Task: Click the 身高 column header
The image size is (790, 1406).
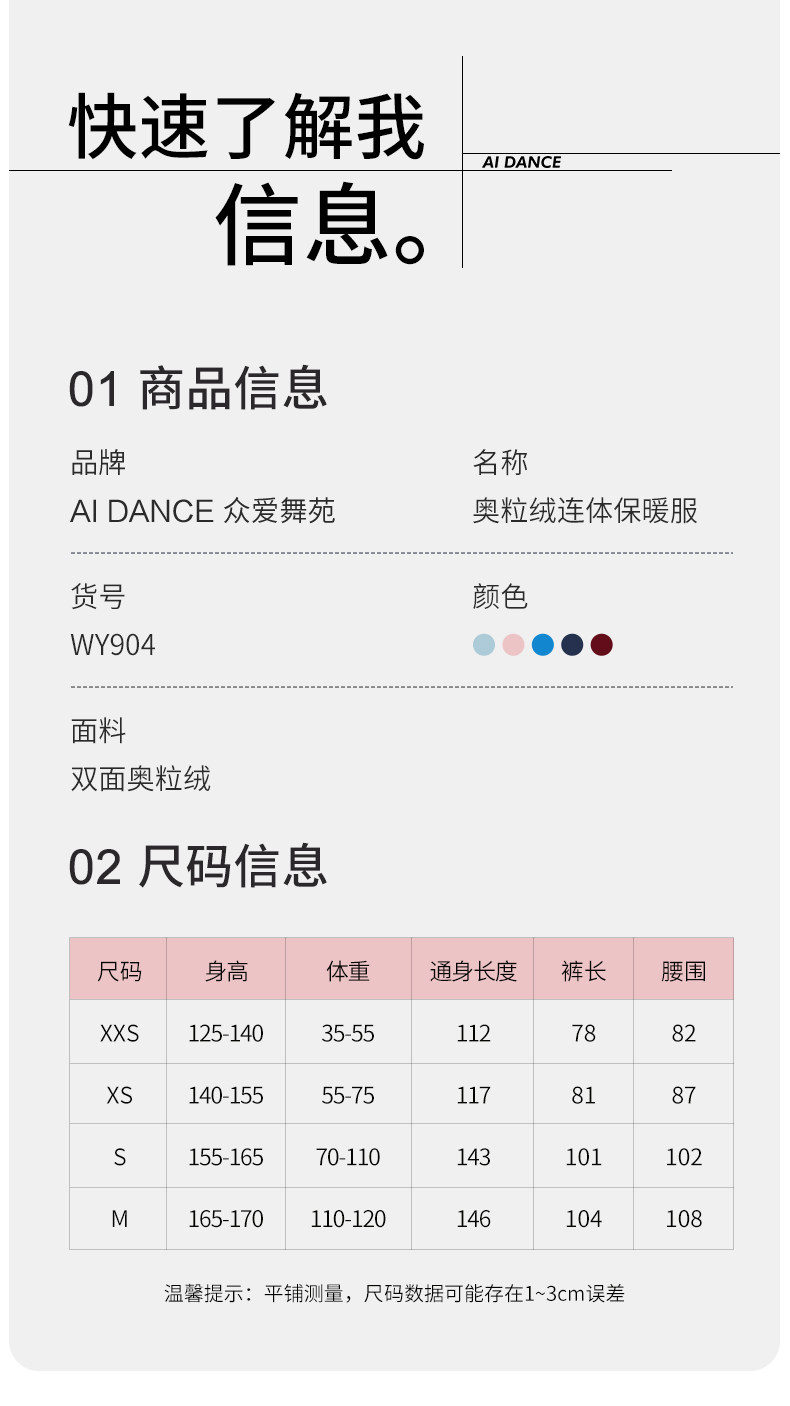Action: (226, 970)
